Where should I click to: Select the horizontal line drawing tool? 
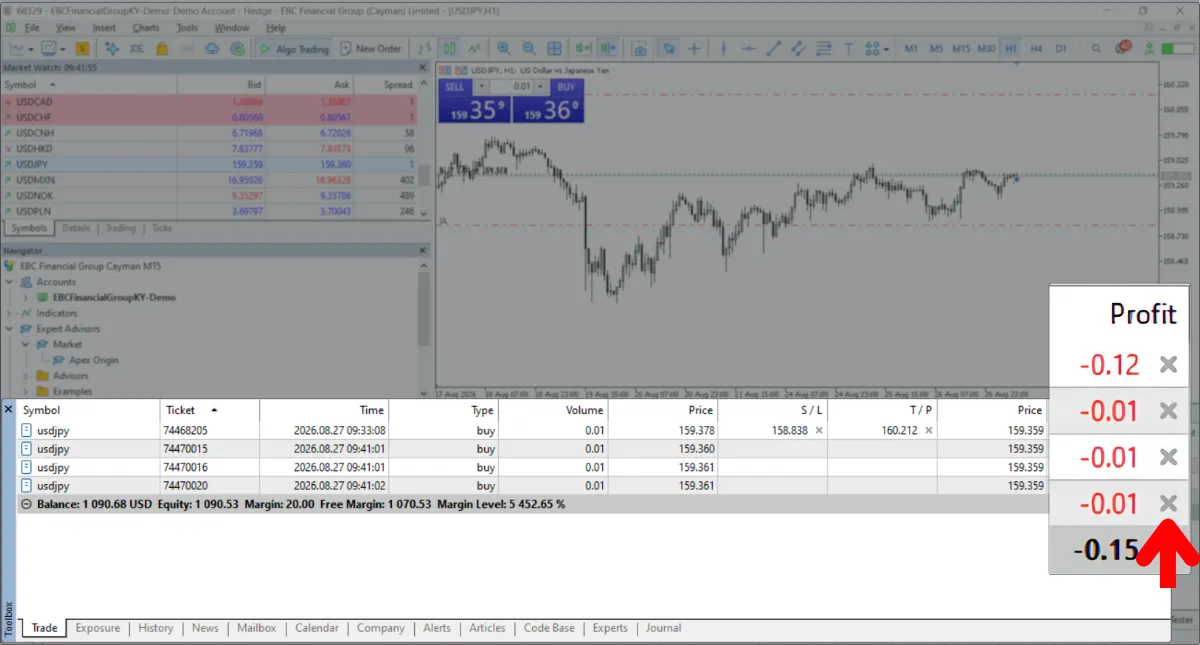coord(747,48)
